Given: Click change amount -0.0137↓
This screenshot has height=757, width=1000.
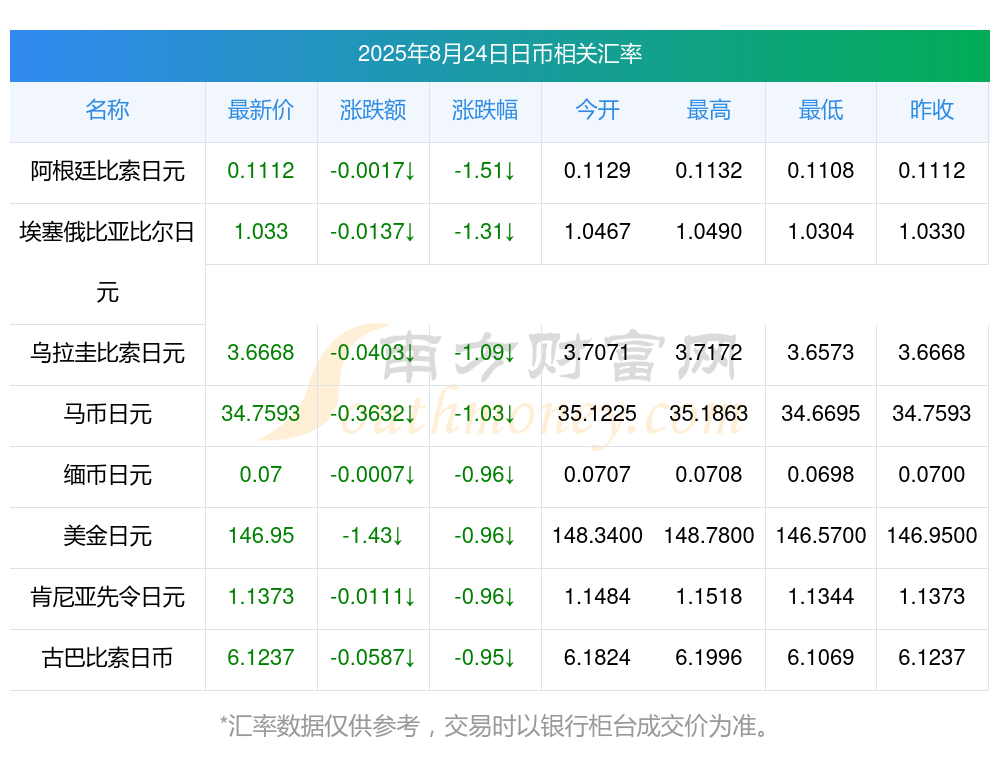Looking at the screenshot, I should click(373, 232).
